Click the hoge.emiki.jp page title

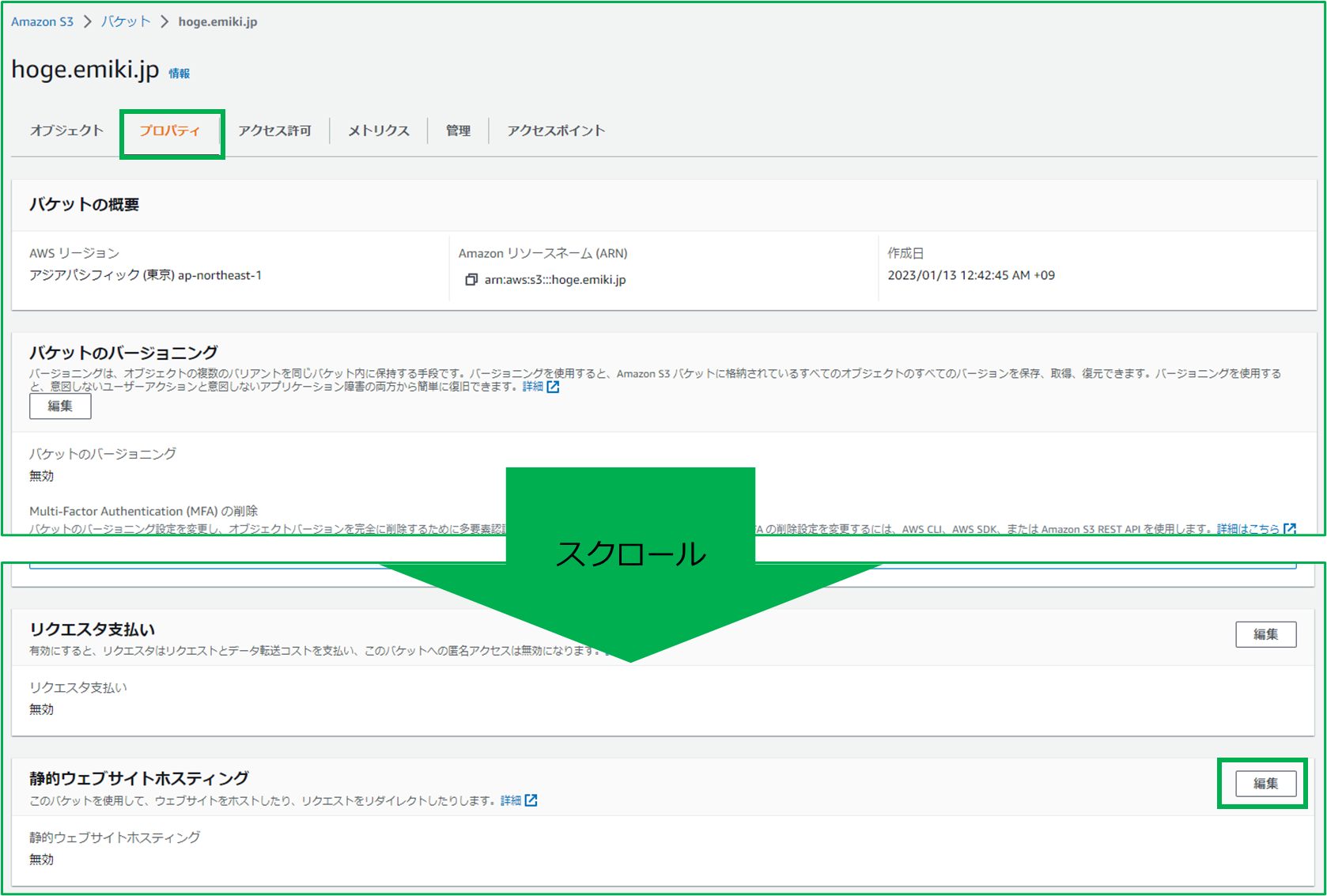point(85,70)
